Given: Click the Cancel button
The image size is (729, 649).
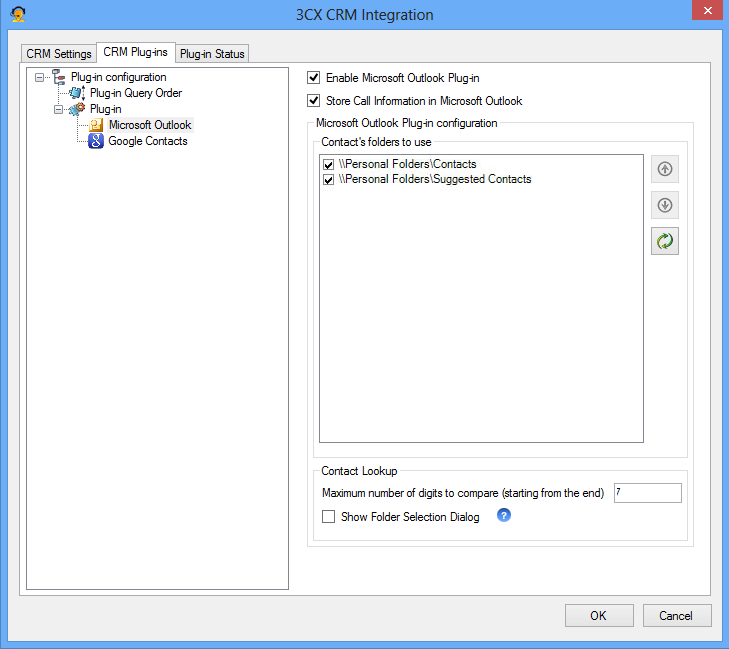Looking at the screenshot, I should point(676,616).
